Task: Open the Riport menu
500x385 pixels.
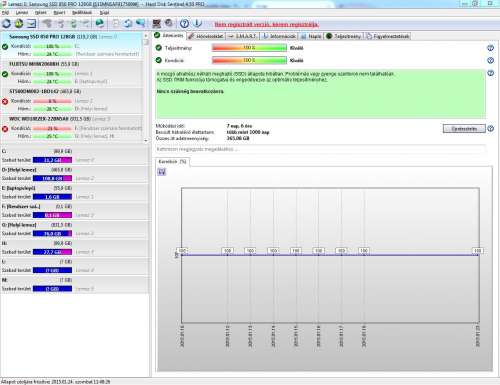Action: coord(59,13)
